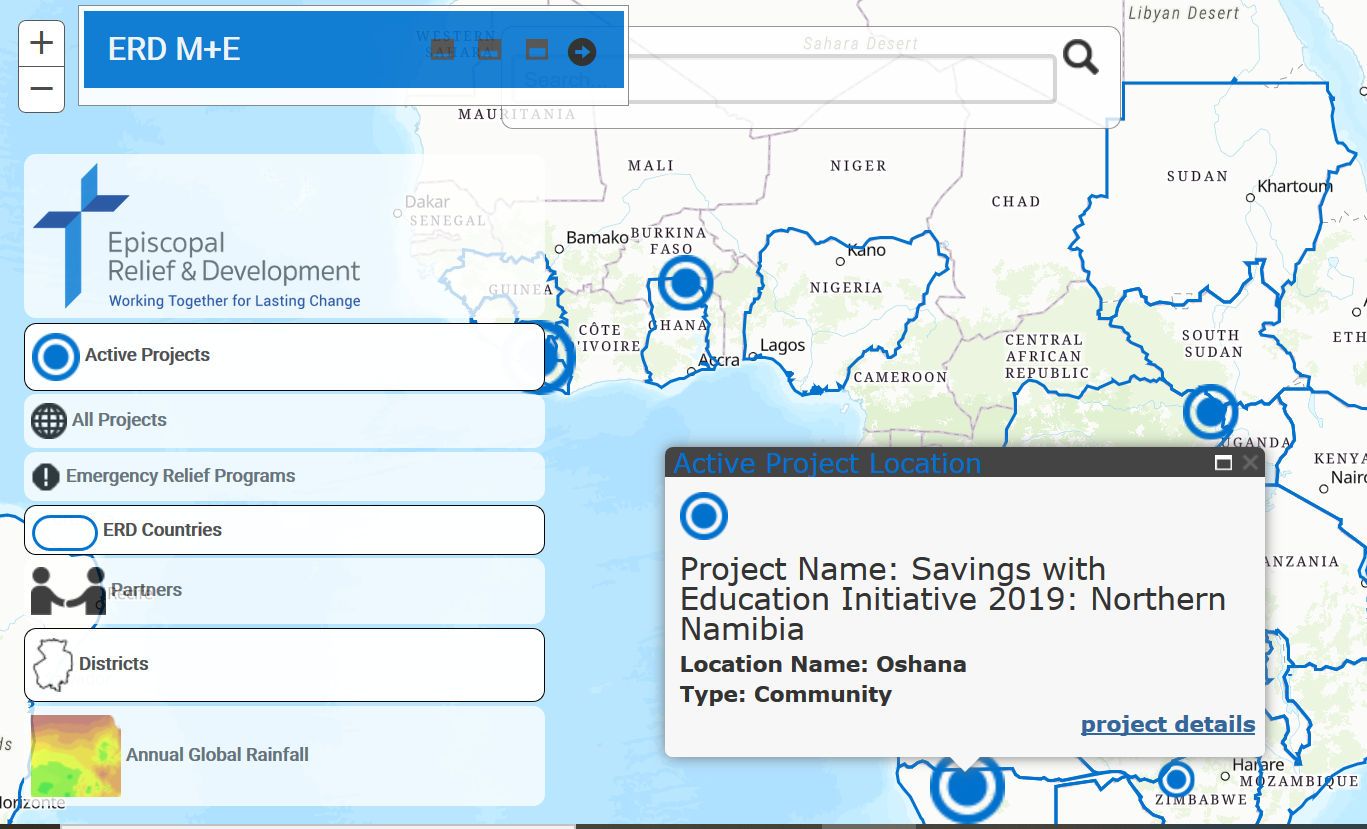Click the NIGERIA country label
The height and width of the screenshot is (829, 1367).
tap(846, 287)
